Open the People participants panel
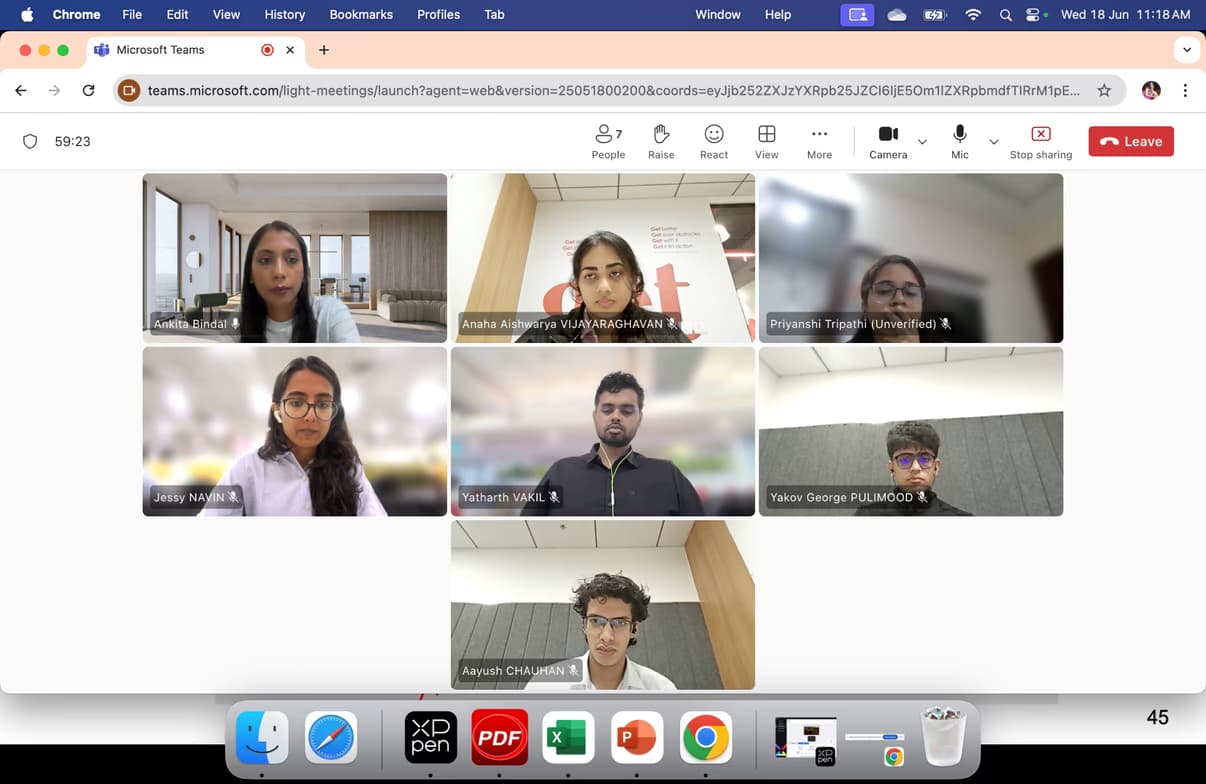The image size is (1206, 784). point(607,142)
